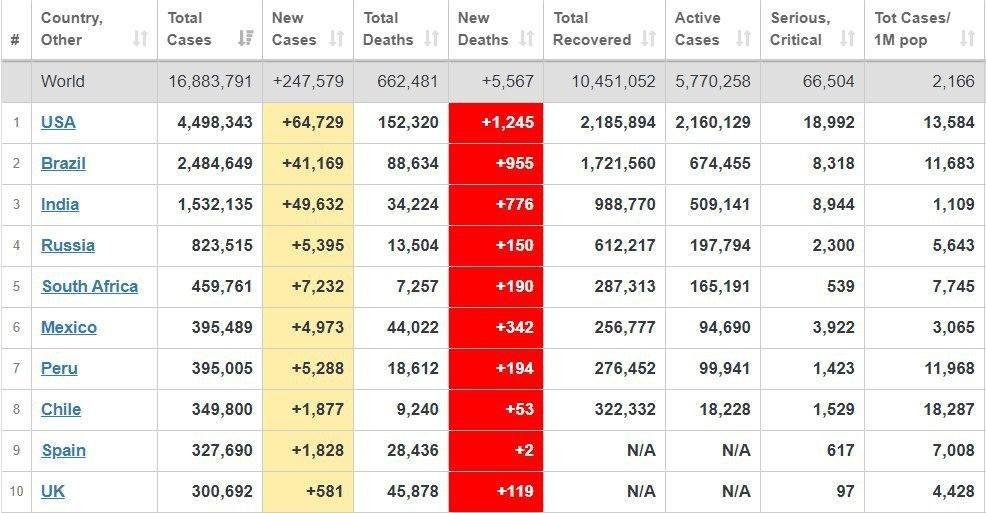The height and width of the screenshot is (513, 986).
Task: Visit the South Africa country link
Action: point(90,287)
